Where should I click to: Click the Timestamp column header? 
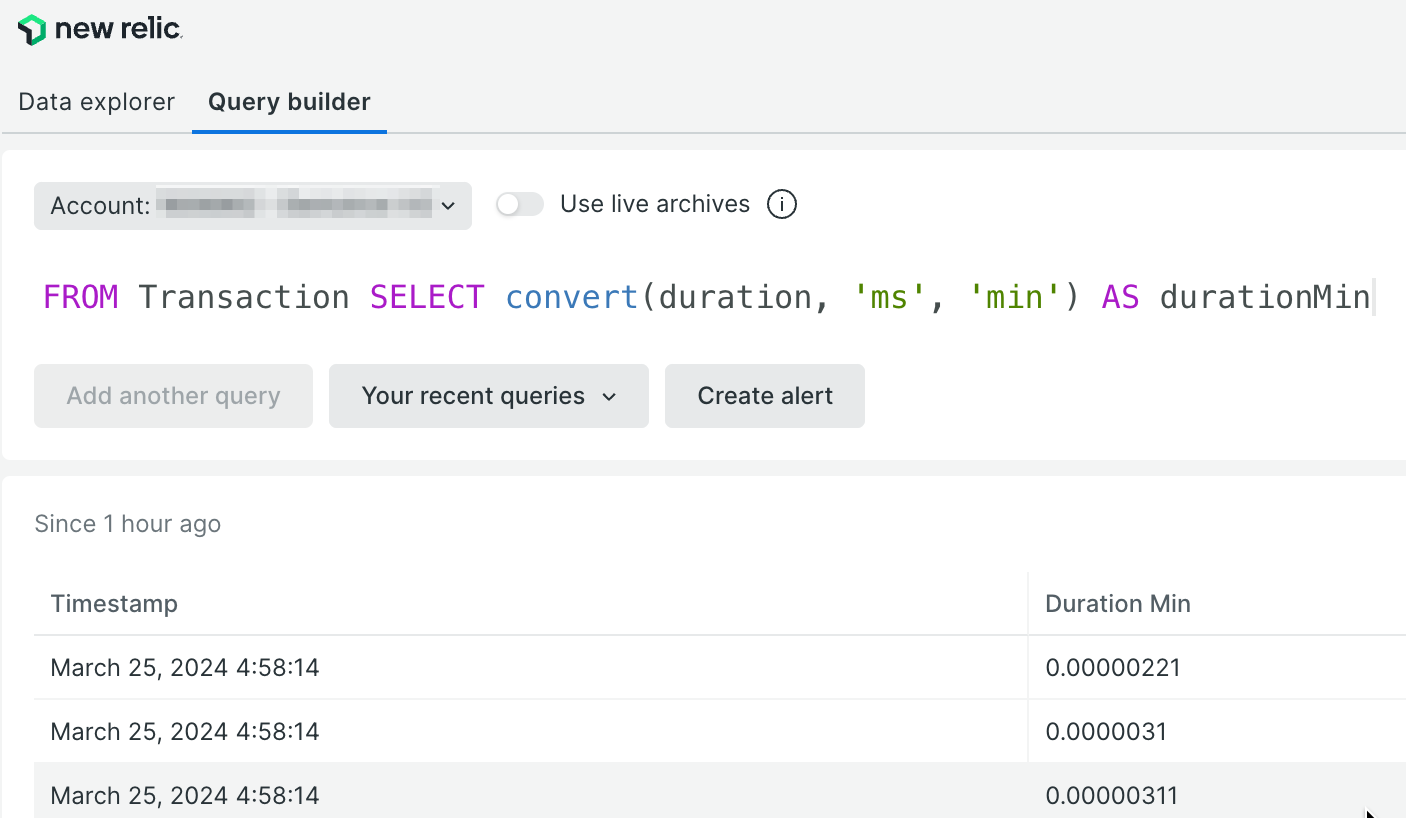coord(114,604)
